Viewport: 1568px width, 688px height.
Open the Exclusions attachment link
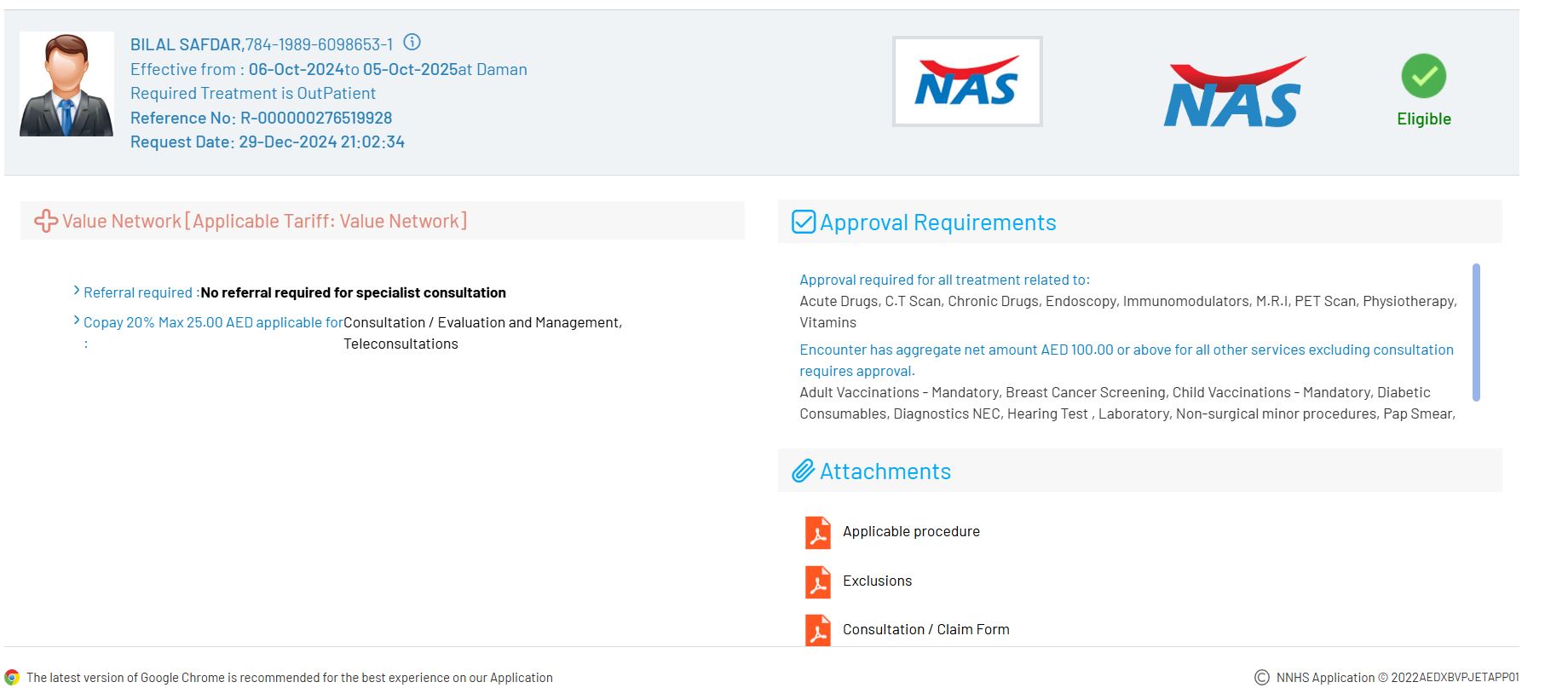pyautogui.click(x=877, y=581)
